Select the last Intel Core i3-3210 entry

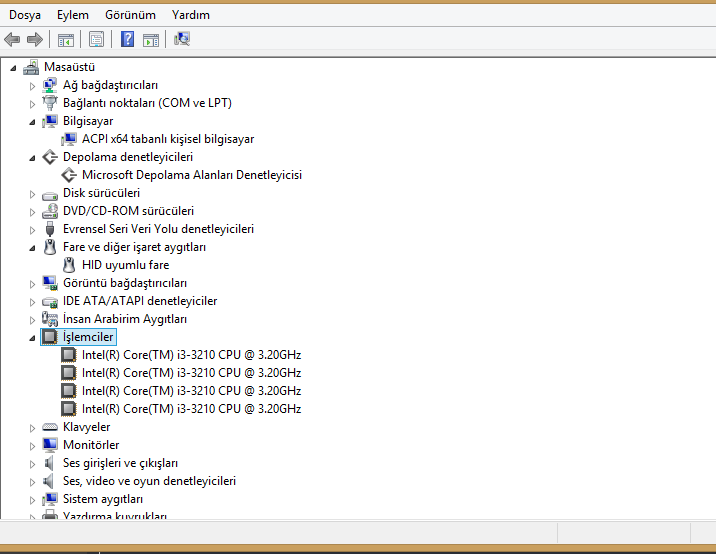pos(191,409)
